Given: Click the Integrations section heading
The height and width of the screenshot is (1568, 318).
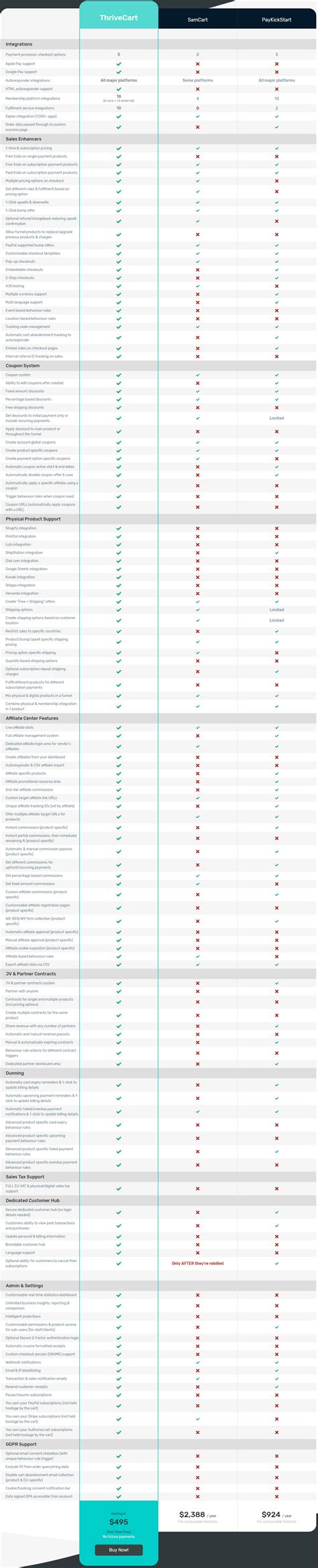Looking at the screenshot, I should click(x=19, y=44).
